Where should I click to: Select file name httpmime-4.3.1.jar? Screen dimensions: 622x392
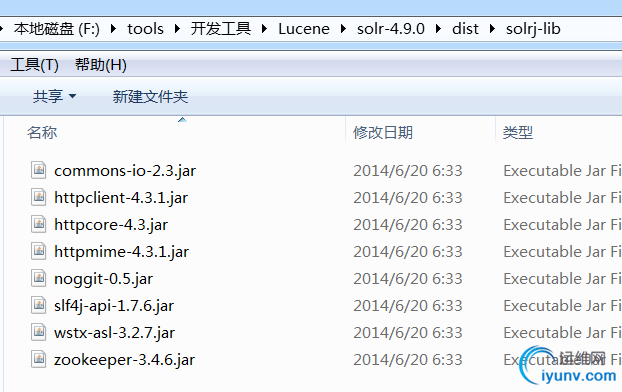pos(121,252)
